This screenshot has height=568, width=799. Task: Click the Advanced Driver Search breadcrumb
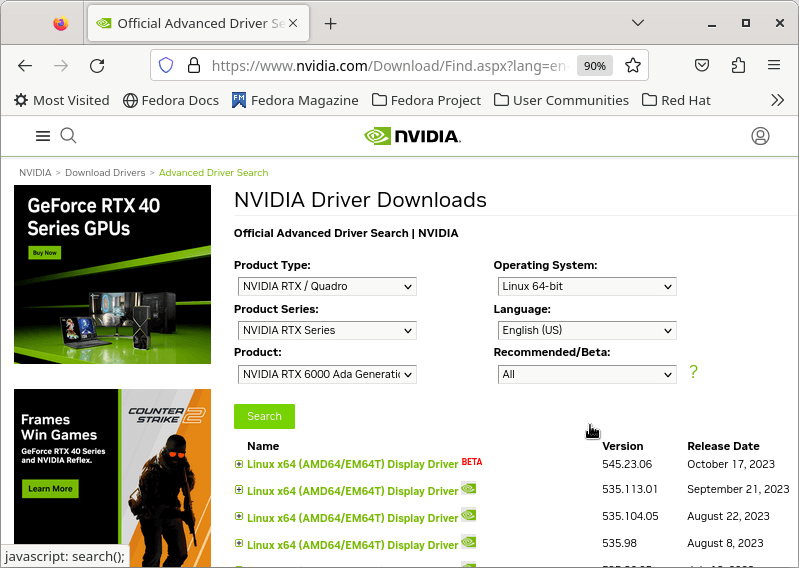214,173
